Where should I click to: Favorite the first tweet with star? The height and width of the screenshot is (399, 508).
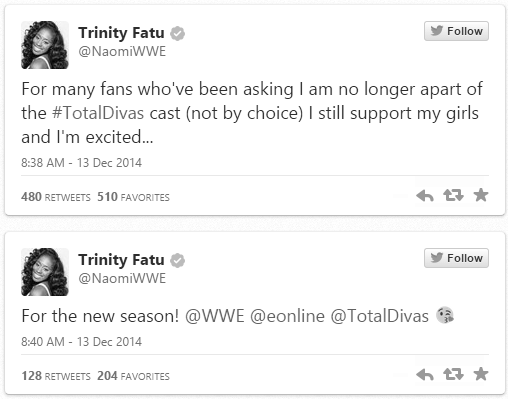[x=481, y=195]
